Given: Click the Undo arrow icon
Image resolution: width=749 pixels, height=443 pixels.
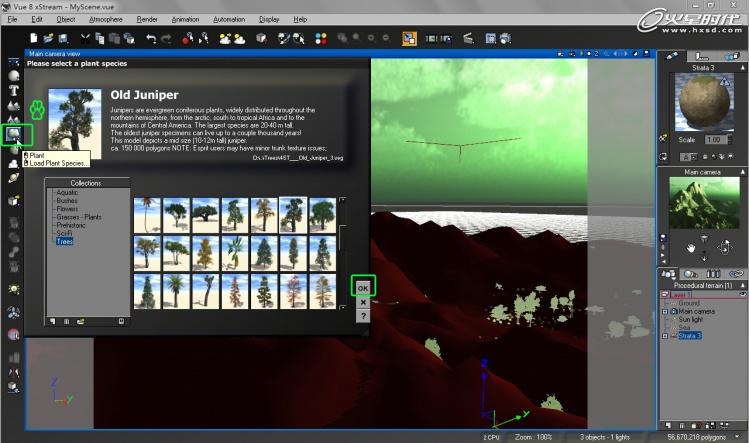Looking at the screenshot, I should tap(151, 39).
